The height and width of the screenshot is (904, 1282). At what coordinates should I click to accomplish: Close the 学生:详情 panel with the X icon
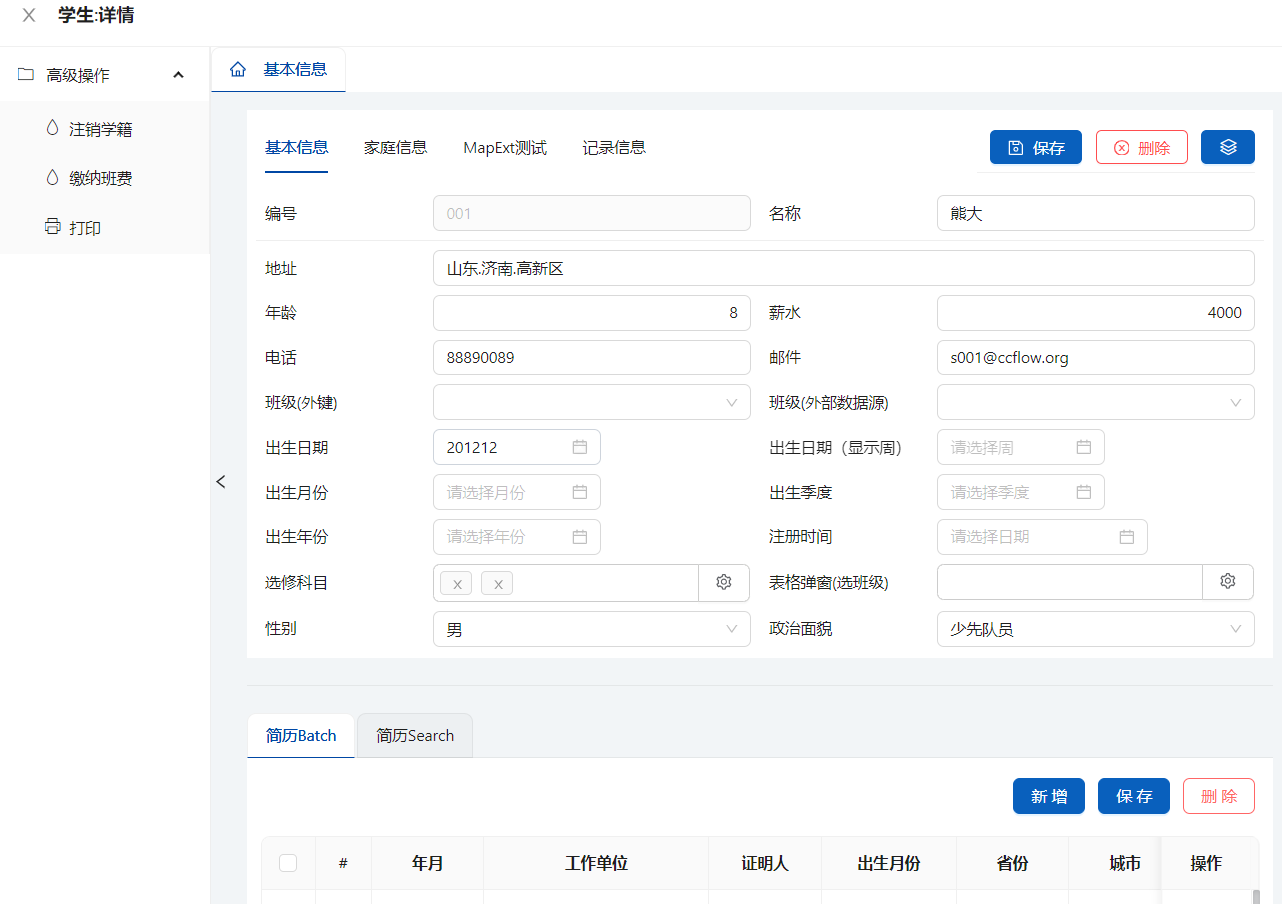coord(29,15)
